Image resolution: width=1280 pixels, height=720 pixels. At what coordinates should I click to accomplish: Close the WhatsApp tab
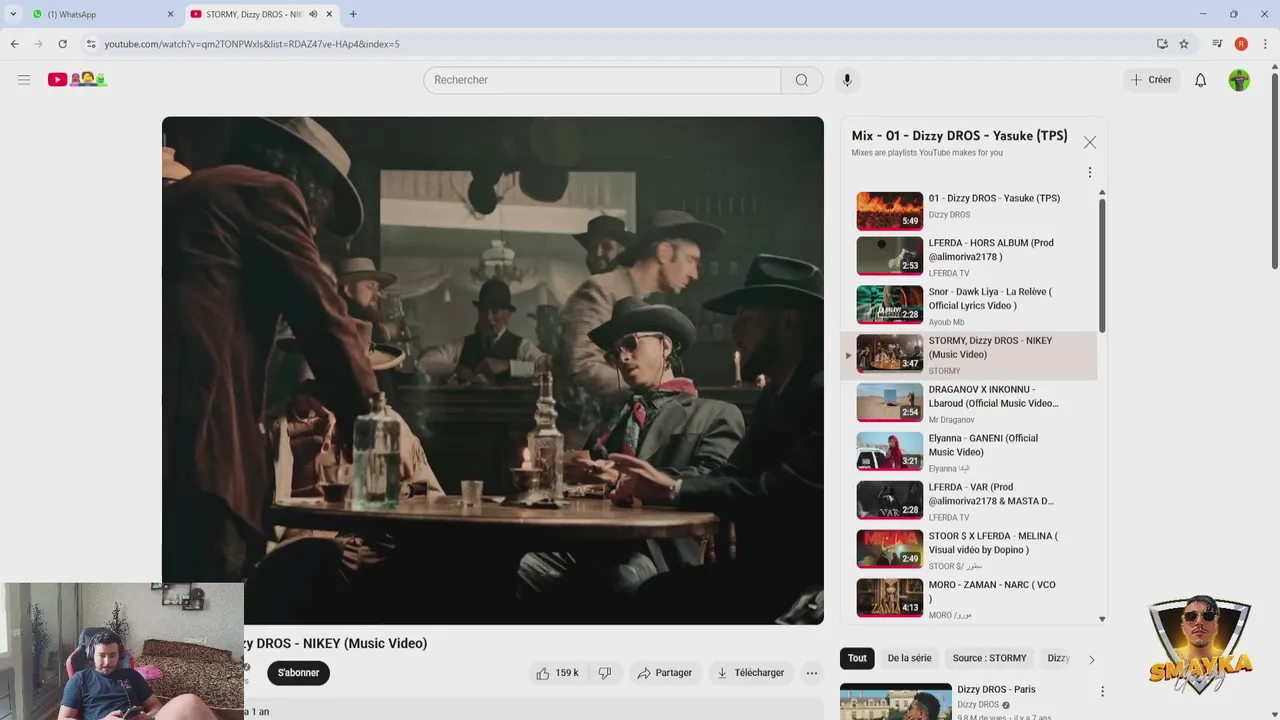tap(170, 14)
